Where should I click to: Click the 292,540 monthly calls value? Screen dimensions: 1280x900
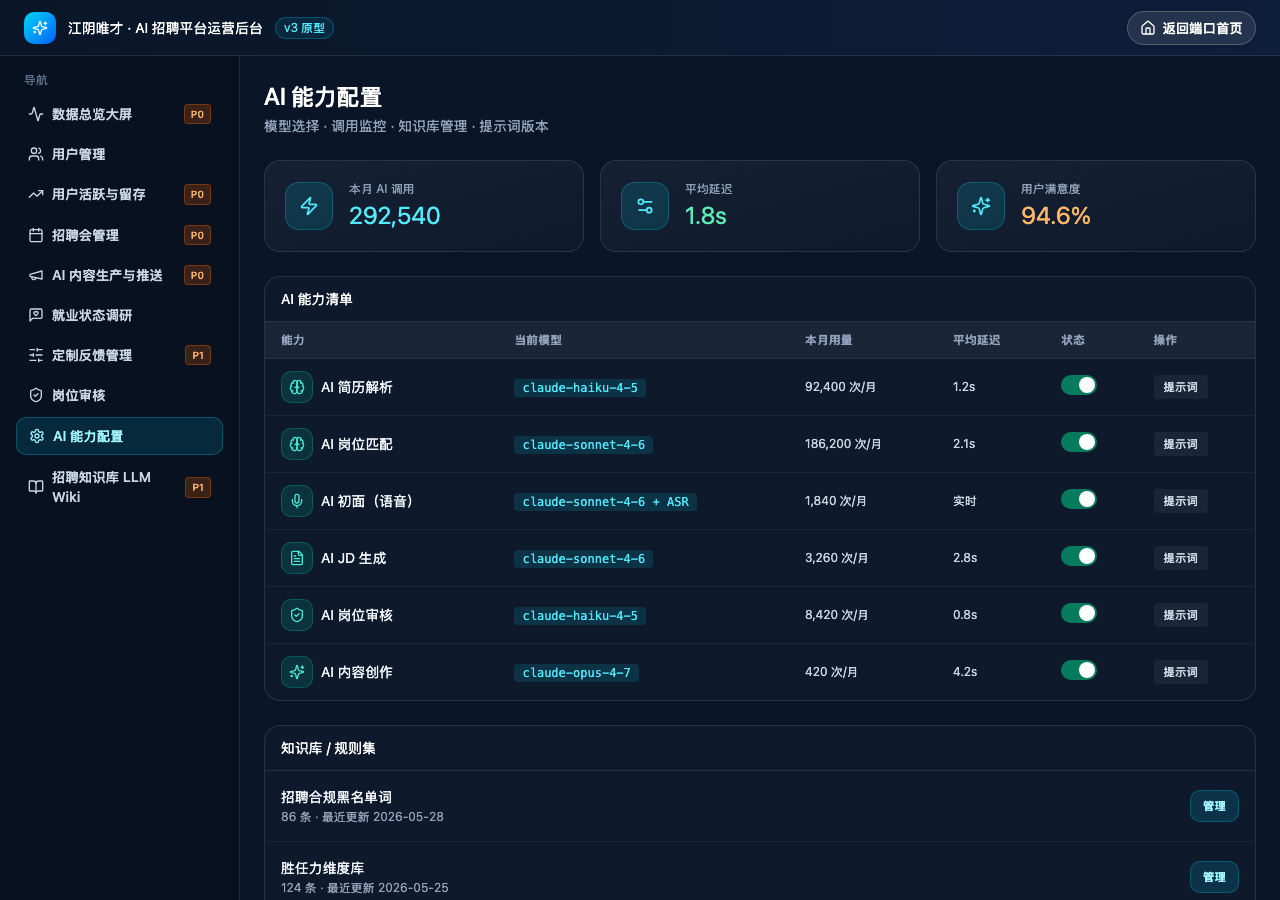click(x=394, y=215)
